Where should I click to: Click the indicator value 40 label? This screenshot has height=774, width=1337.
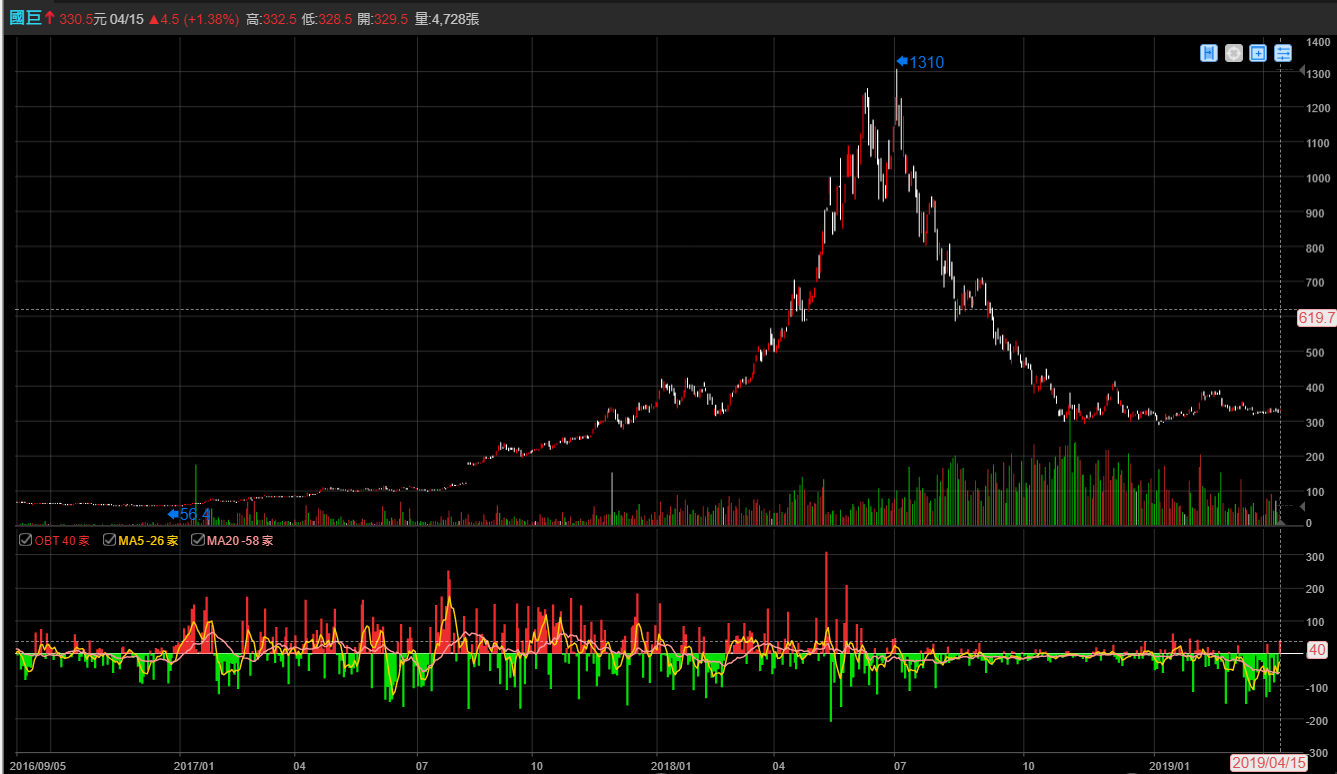coord(1316,651)
